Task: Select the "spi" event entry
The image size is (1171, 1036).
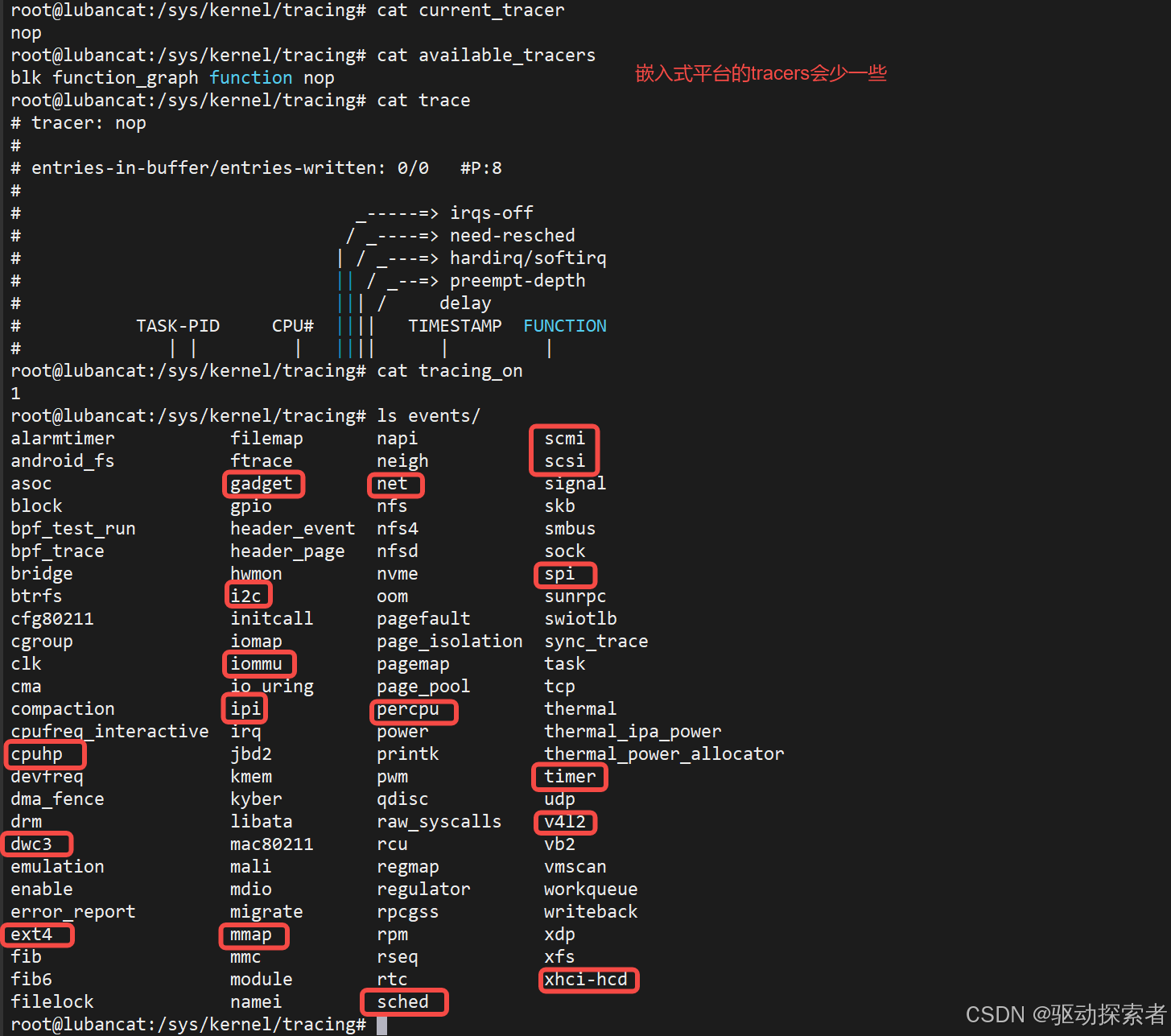Action: [x=564, y=574]
